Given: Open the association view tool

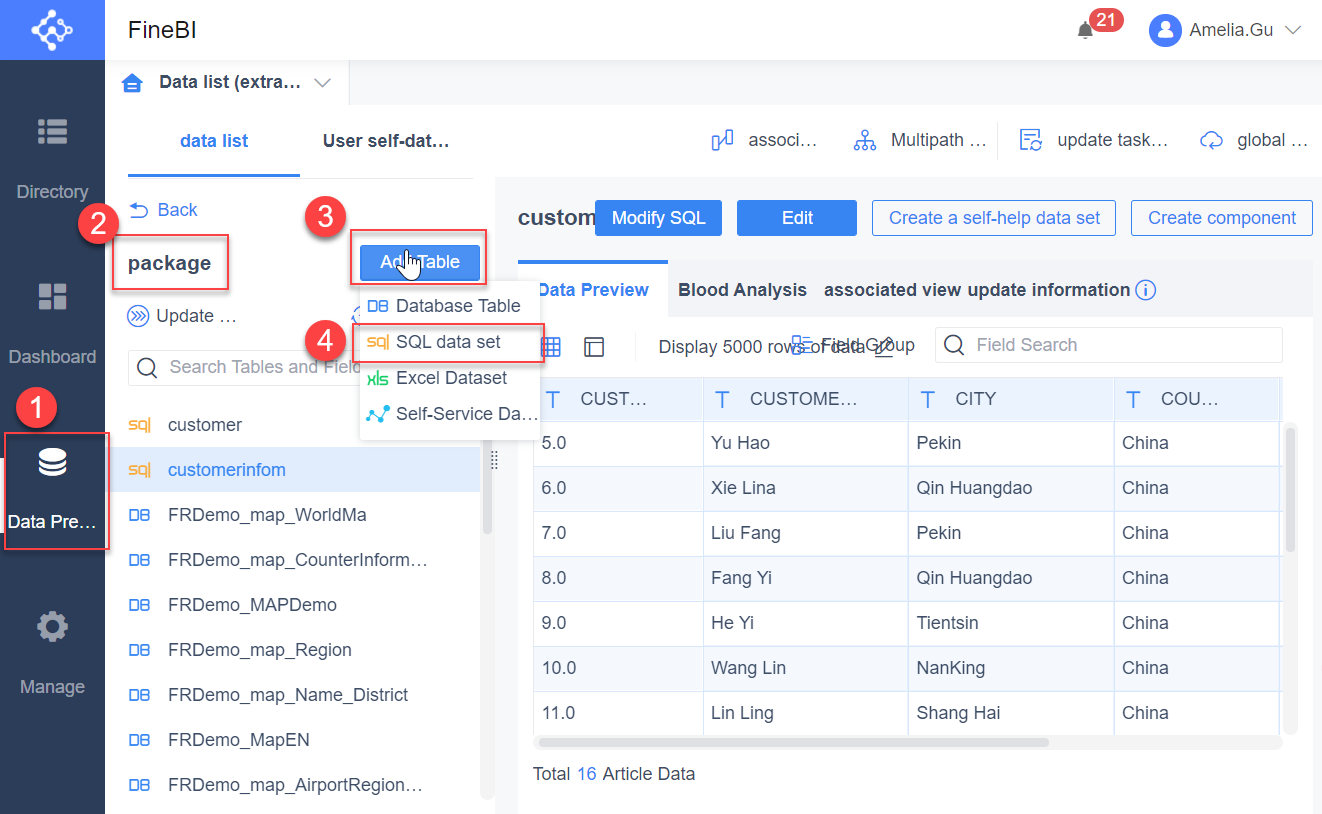Looking at the screenshot, I should (x=723, y=139).
